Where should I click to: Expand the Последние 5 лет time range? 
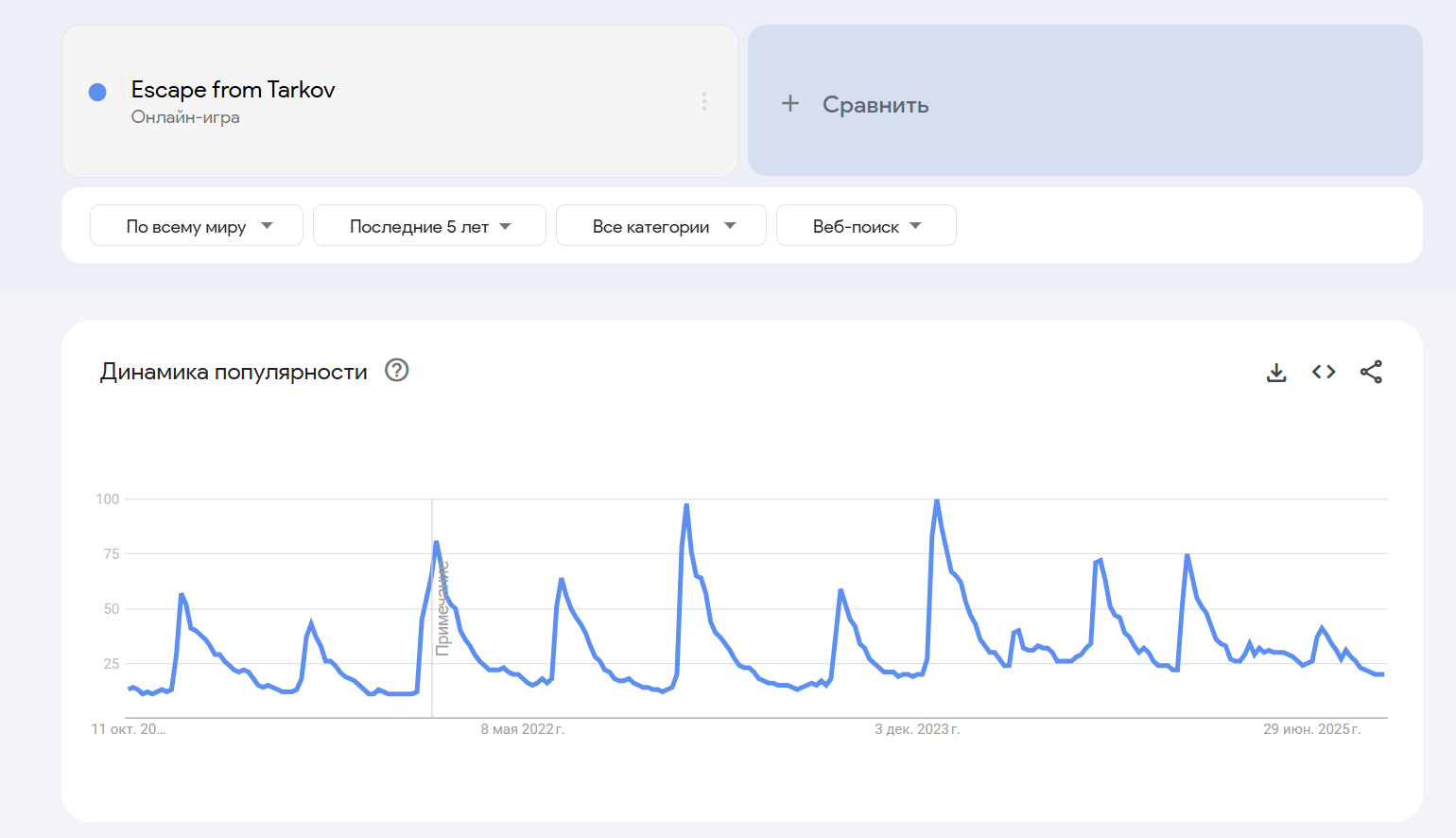tap(429, 226)
